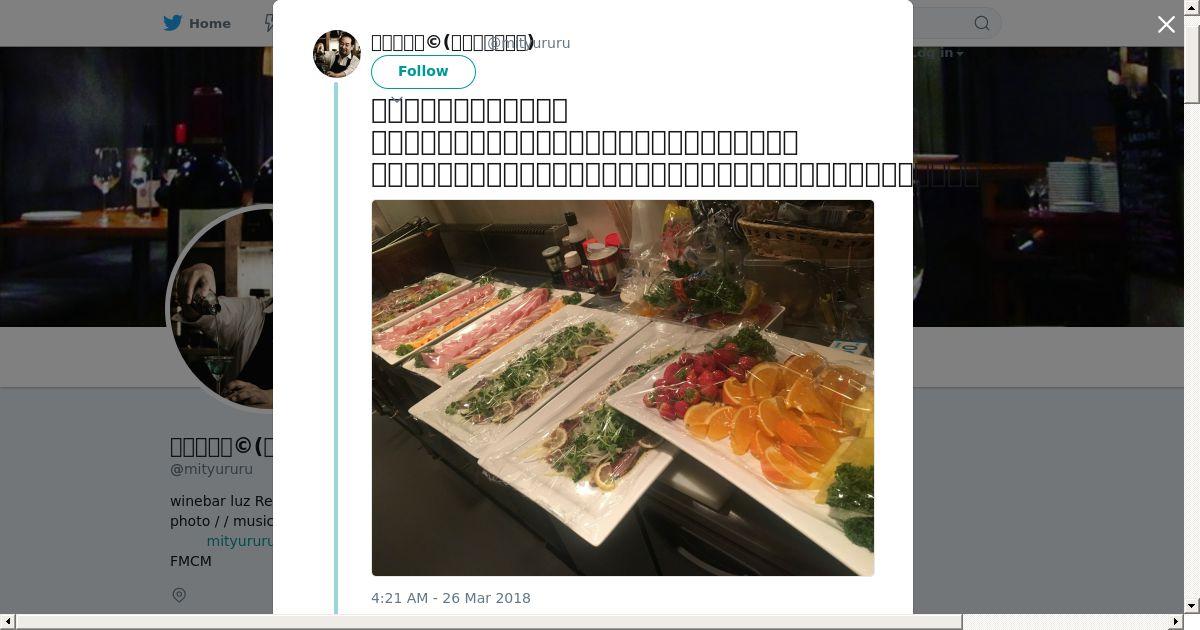Click the Moments lightning icon
The width and height of the screenshot is (1200, 630).
(268, 23)
